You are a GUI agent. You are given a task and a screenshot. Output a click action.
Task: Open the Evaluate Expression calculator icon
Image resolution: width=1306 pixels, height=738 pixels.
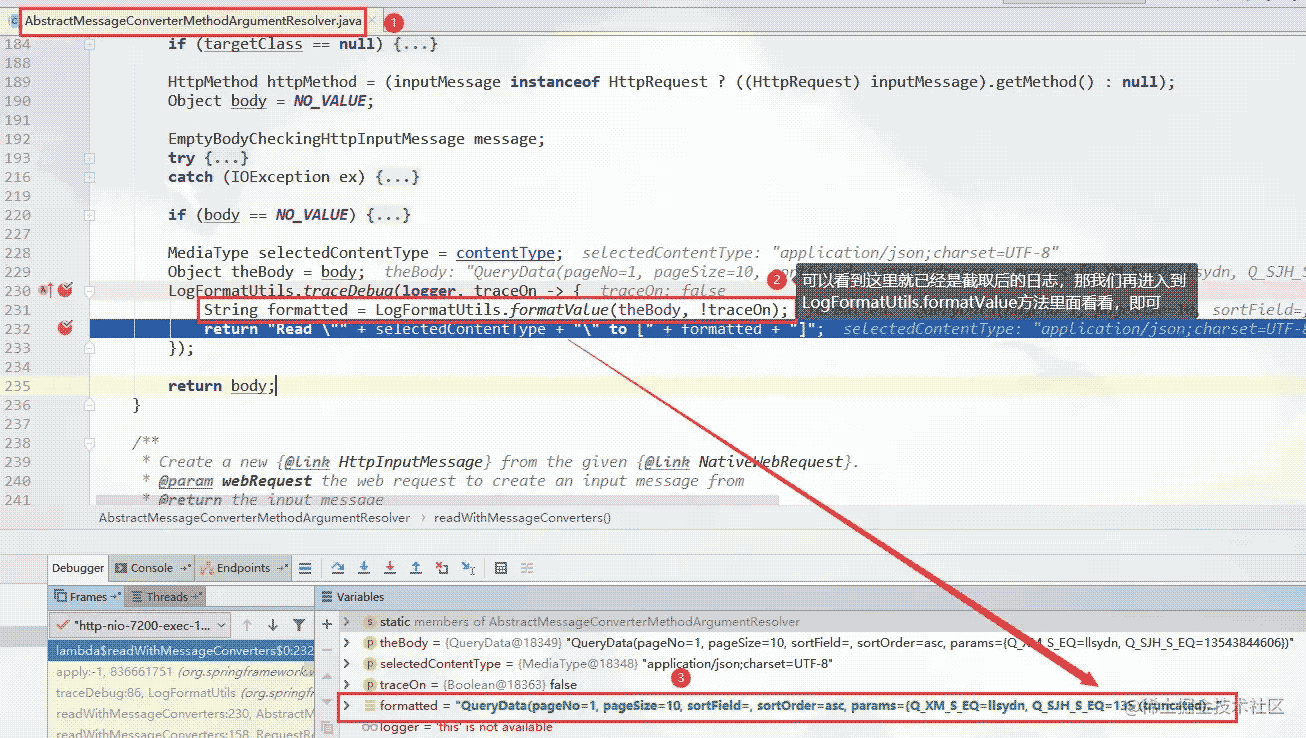tap(501, 568)
